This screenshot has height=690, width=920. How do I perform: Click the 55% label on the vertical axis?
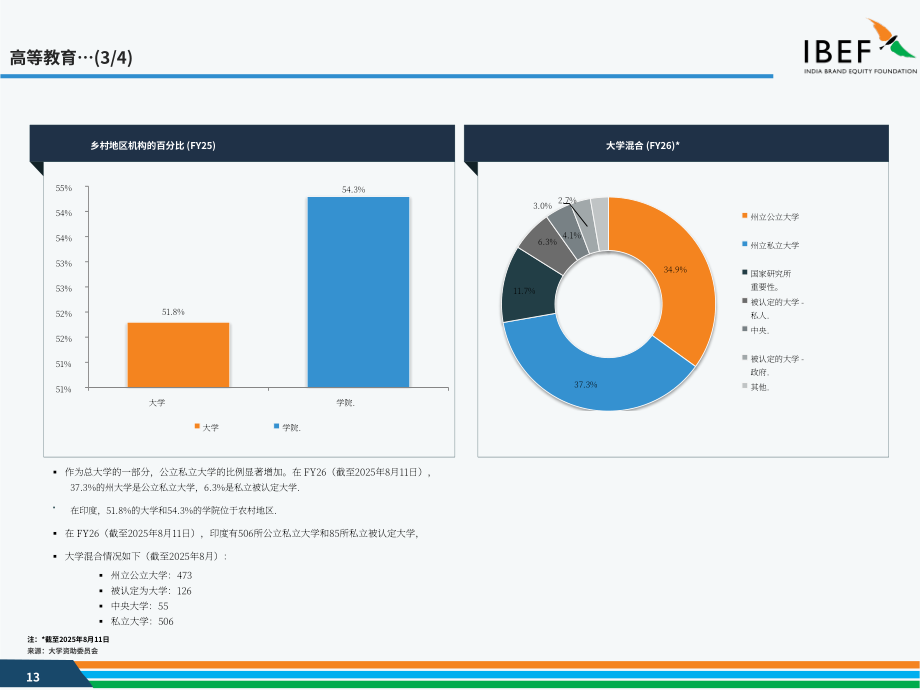pos(63,188)
